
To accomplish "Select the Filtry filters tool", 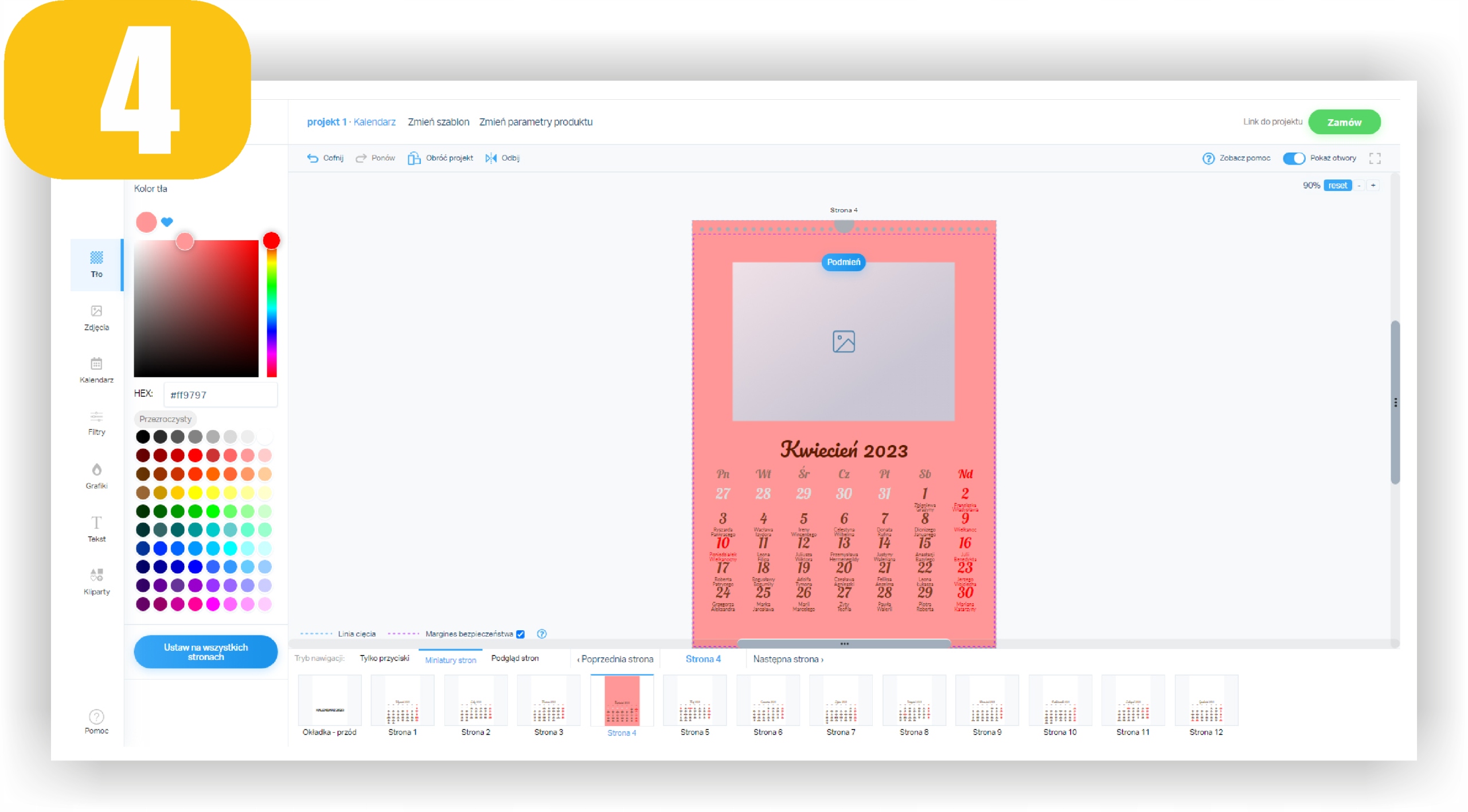I will [x=96, y=423].
